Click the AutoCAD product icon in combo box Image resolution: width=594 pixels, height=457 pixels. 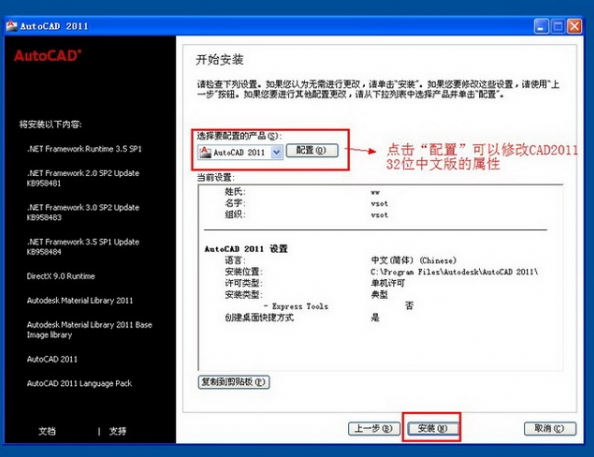point(205,152)
